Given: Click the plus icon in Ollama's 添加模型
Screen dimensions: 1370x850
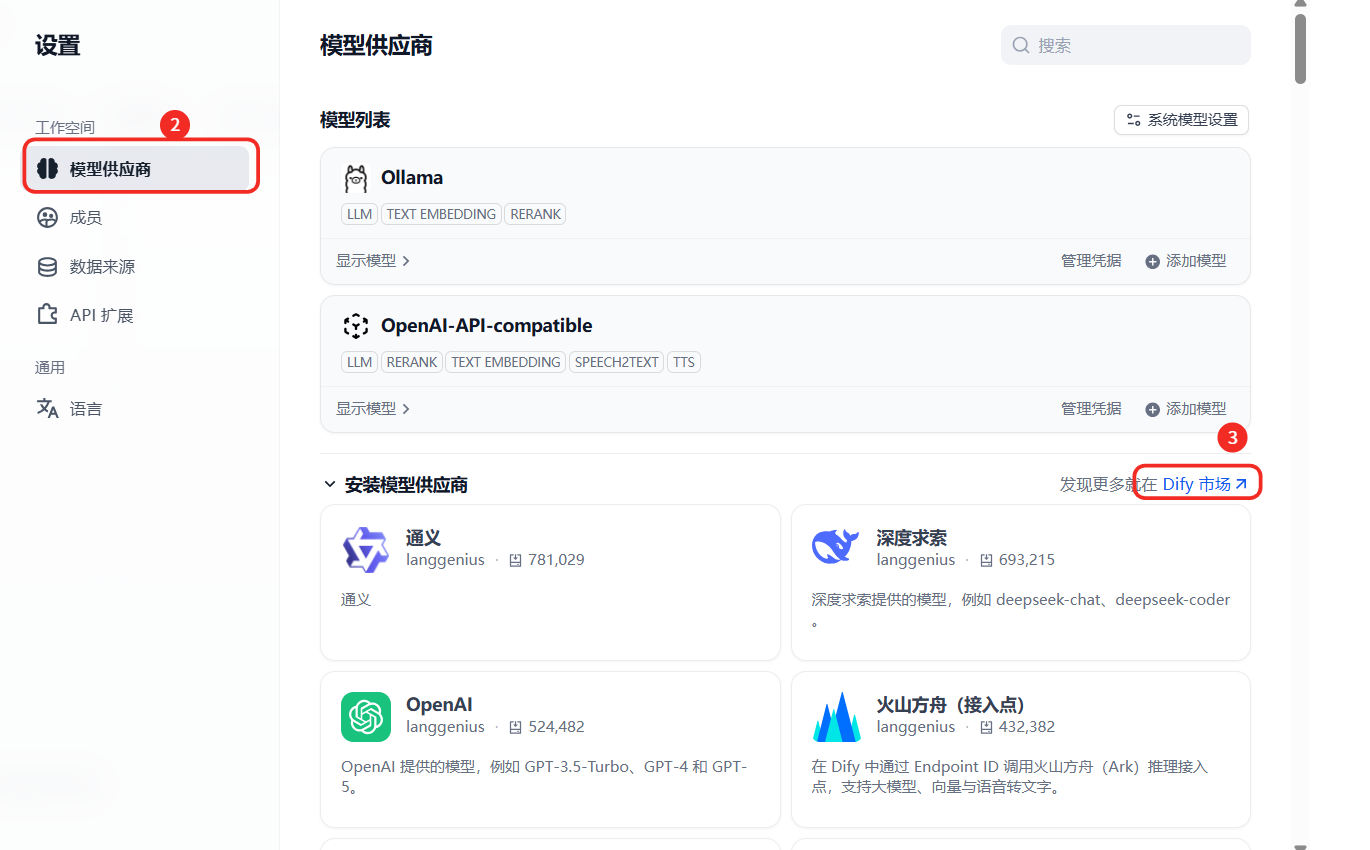Looking at the screenshot, I should 1152,261.
